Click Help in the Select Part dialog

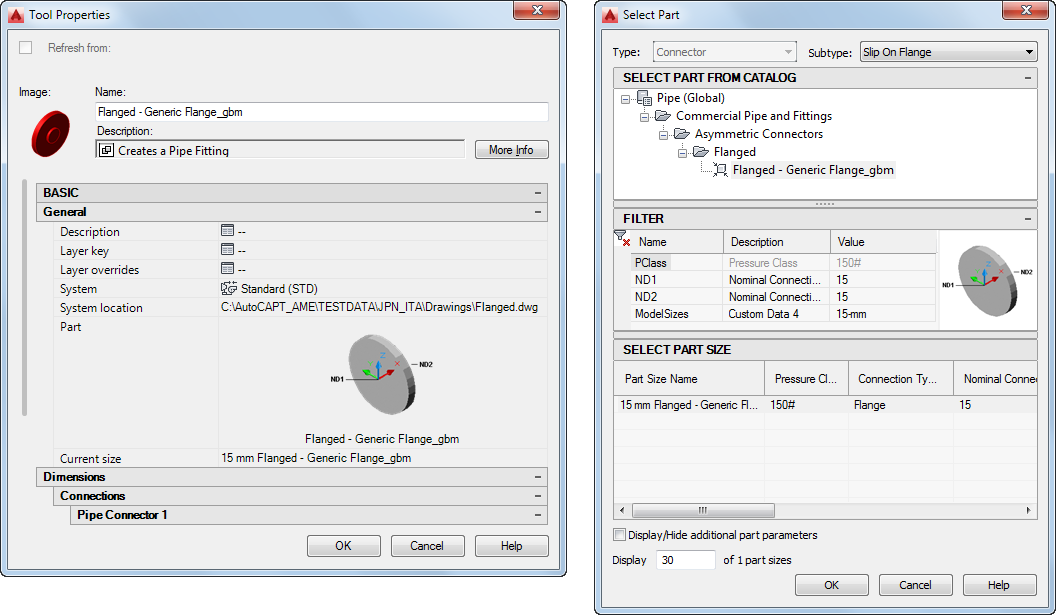[x=999, y=585]
